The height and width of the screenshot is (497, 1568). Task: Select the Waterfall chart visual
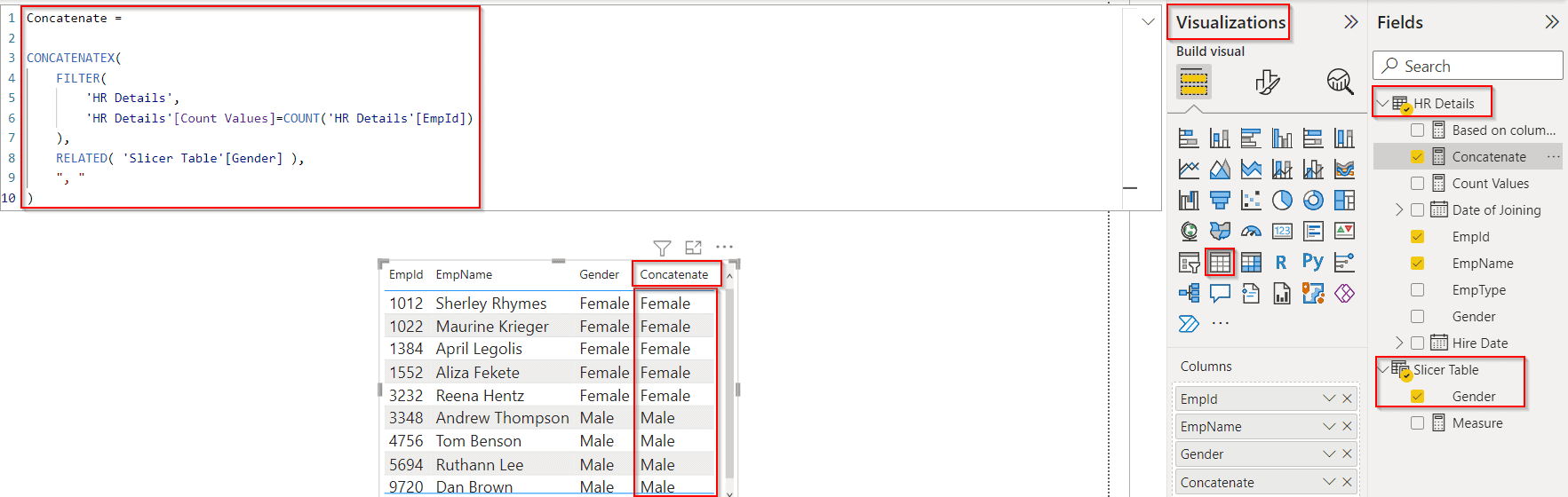pos(1189,200)
